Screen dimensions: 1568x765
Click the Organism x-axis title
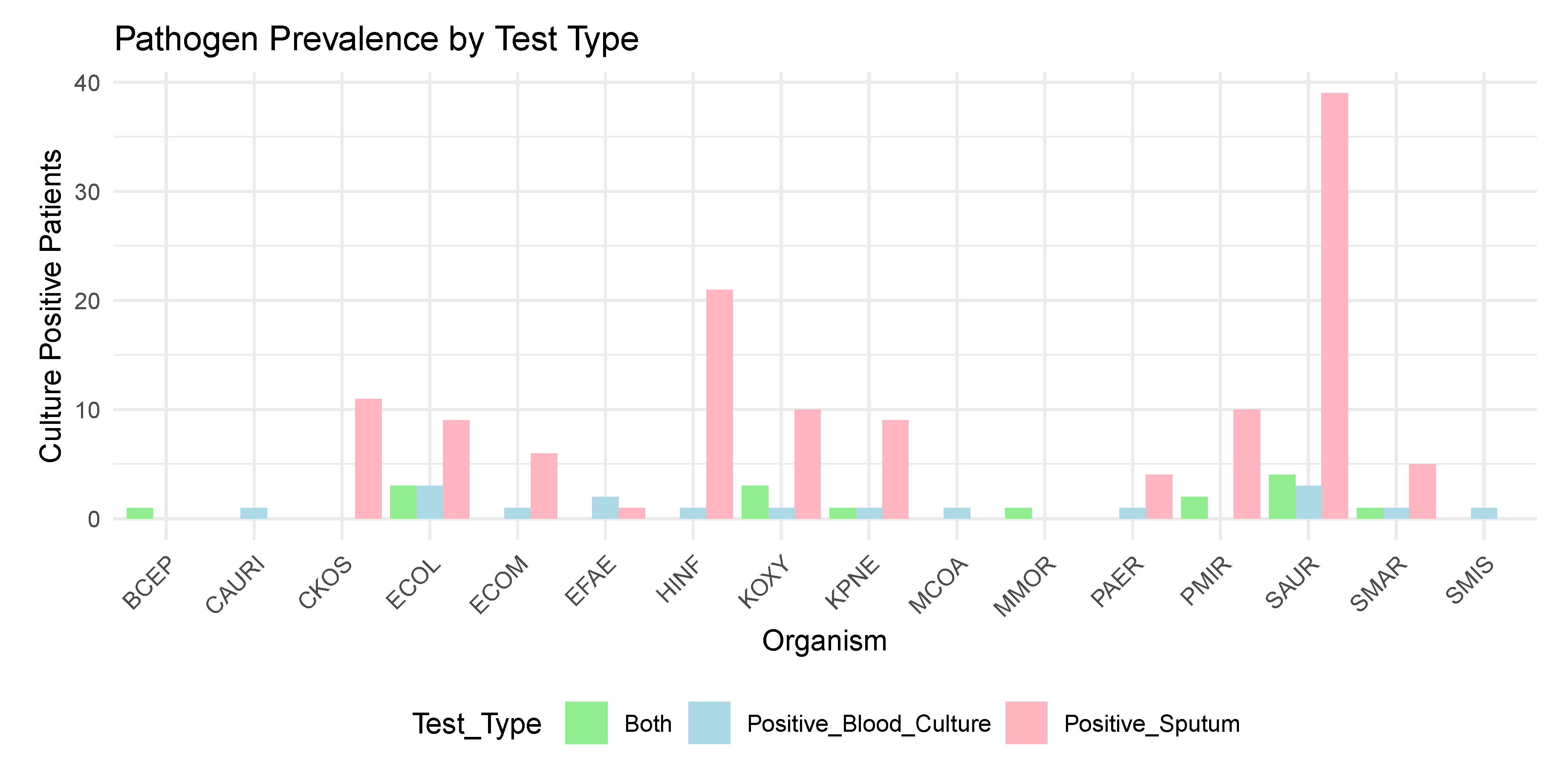[x=824, y=641]
